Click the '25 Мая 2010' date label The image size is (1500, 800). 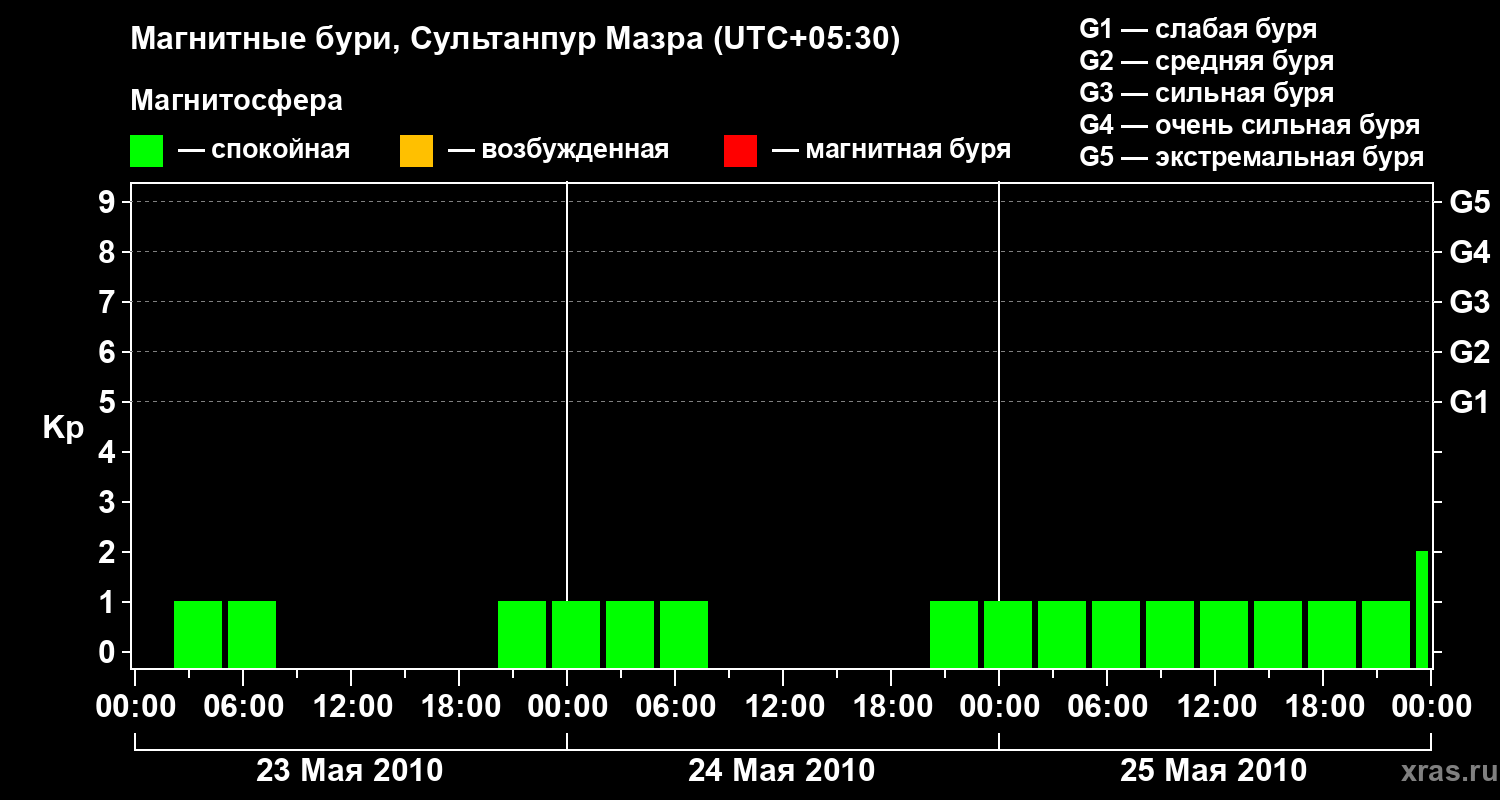[x=1214, y=770]
